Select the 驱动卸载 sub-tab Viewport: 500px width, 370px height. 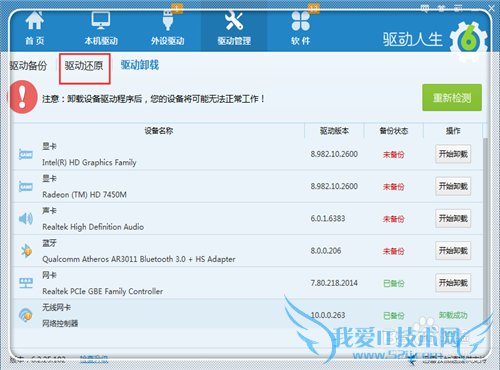140,65
